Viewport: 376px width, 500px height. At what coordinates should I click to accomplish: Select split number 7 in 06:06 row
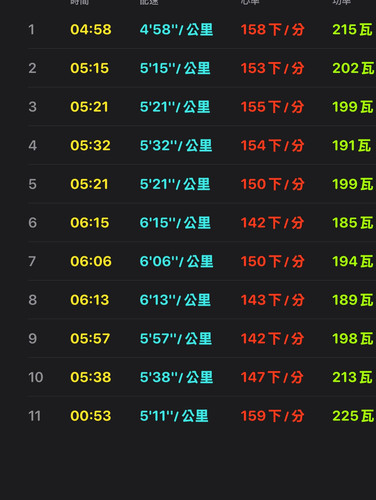pyautogui.click(x=32, y=262)
